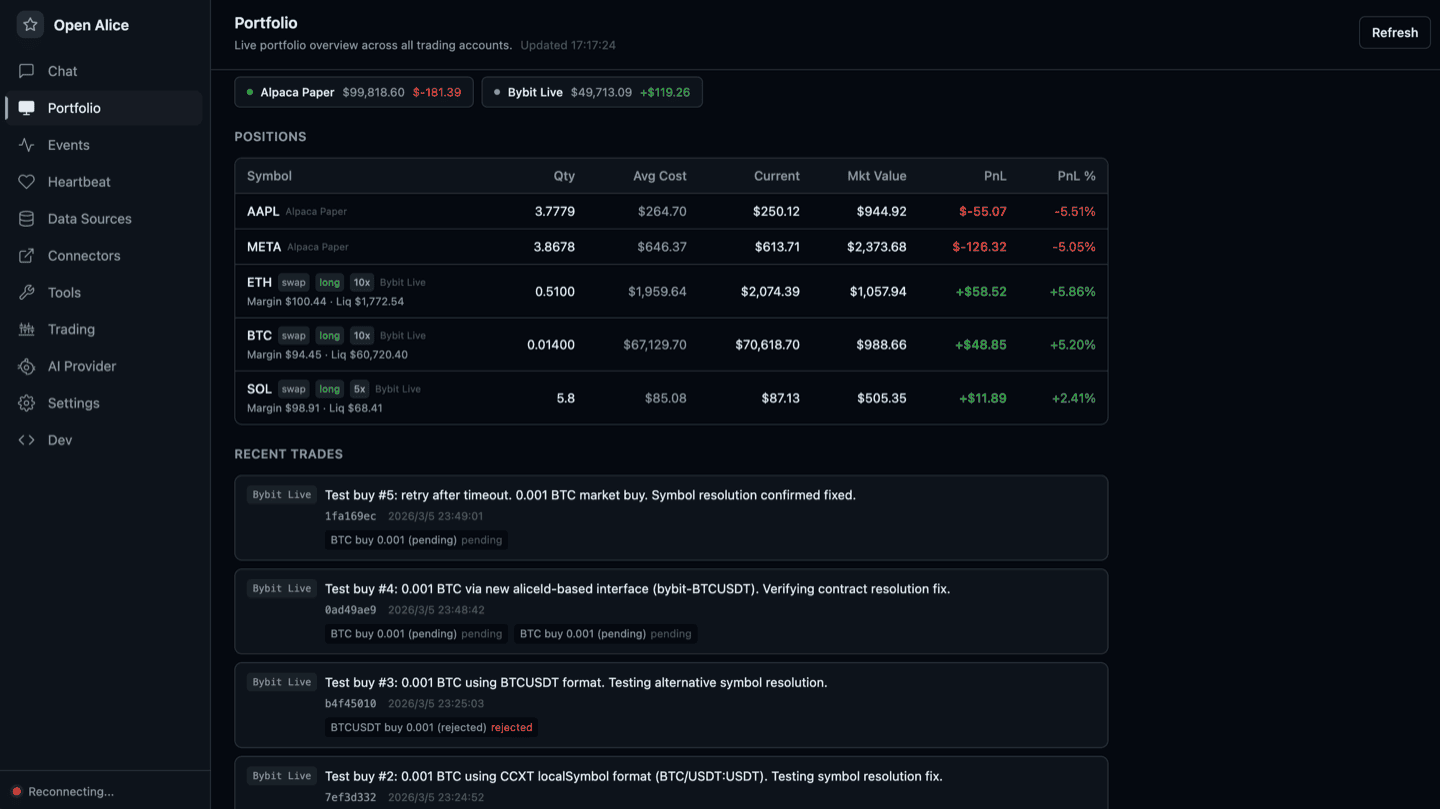Viewport: 1440px width, 809px height.
Task: Click the Refresh button
Action: pos(1394,32)
